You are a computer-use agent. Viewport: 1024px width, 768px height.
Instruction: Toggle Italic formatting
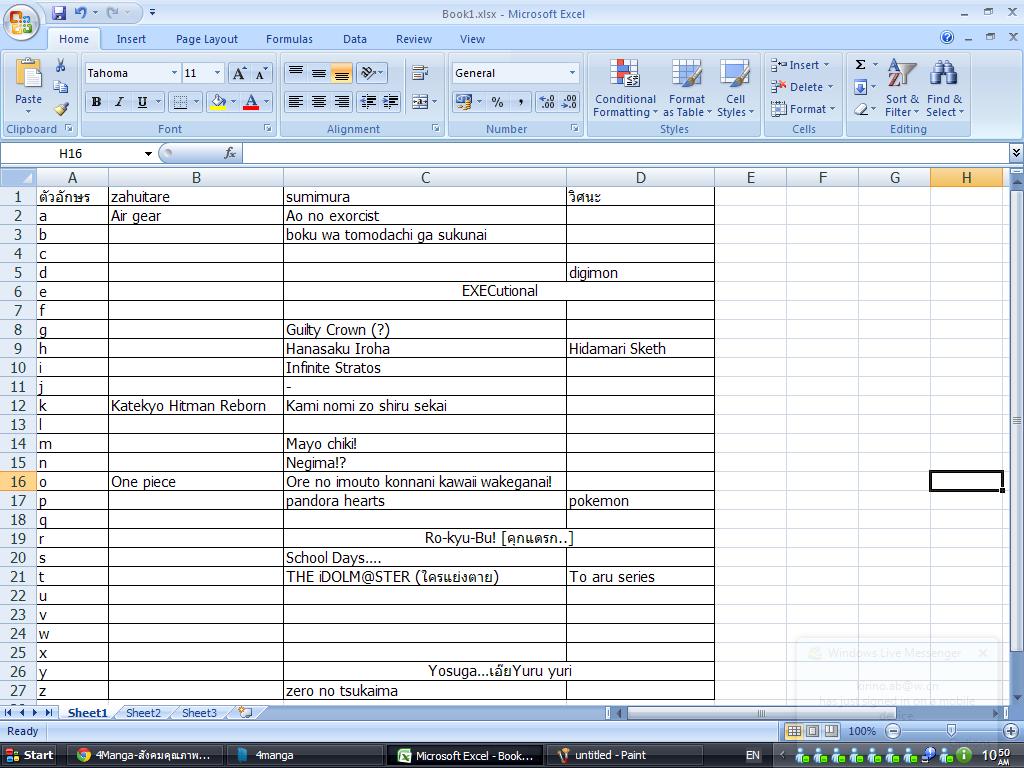[119, 102]
